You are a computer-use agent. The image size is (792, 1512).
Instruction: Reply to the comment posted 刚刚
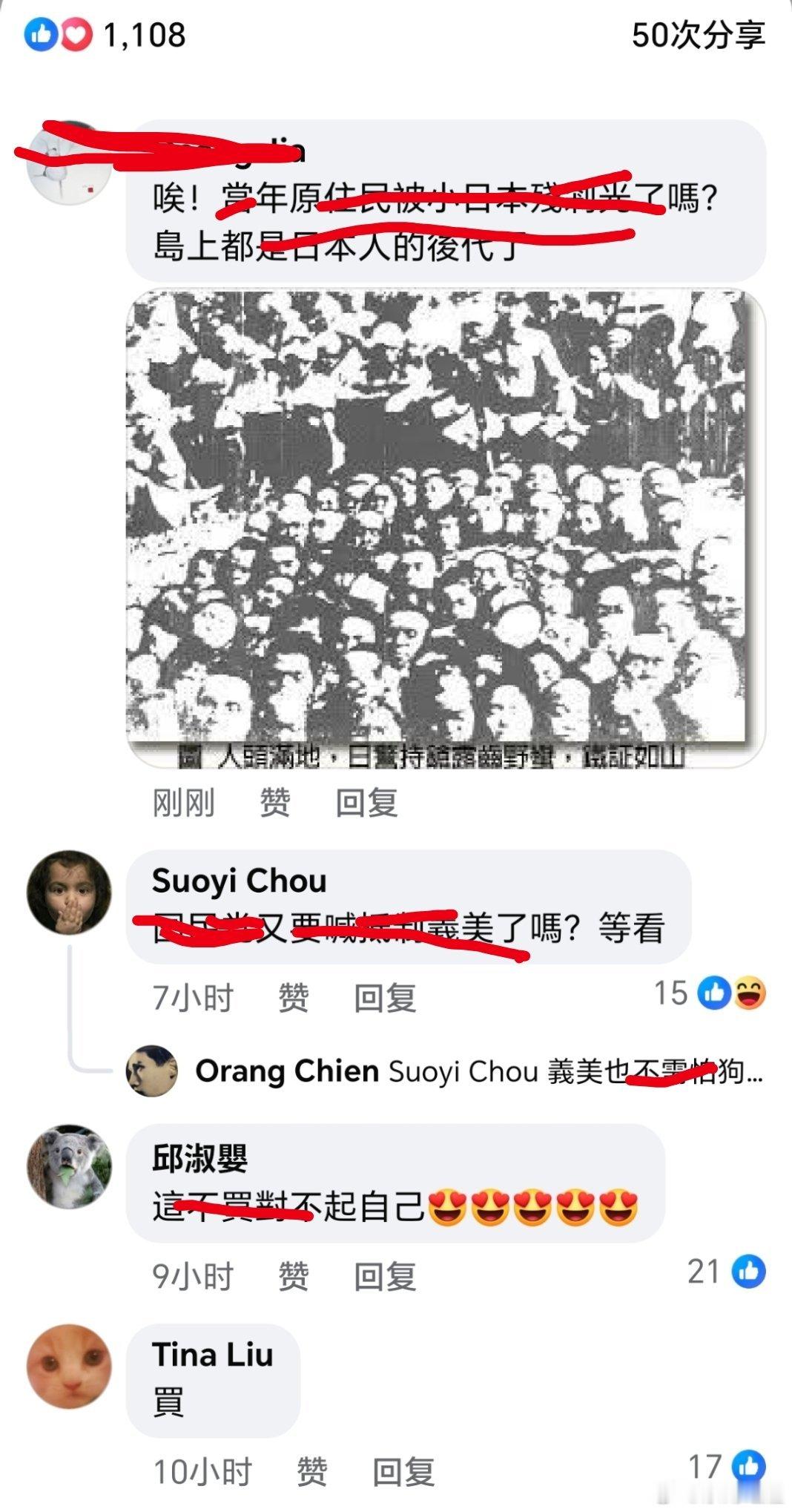pos(366,803)
